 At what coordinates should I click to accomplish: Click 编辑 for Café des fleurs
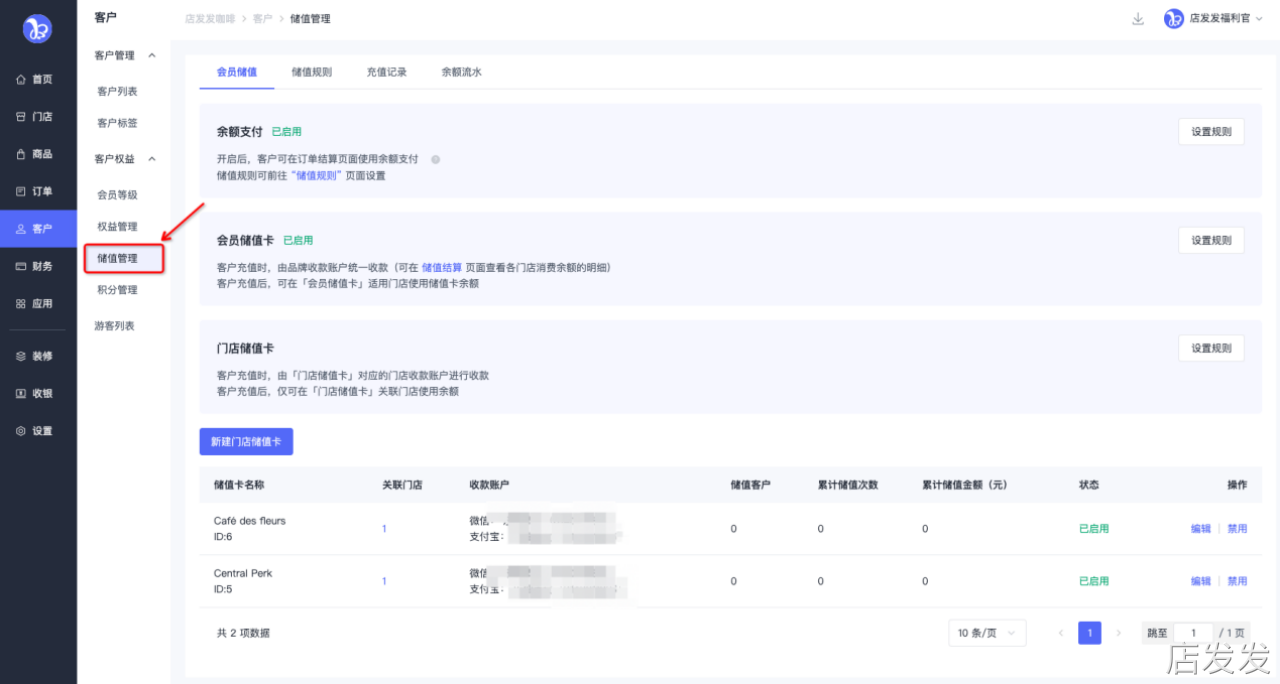(1201, 529)
